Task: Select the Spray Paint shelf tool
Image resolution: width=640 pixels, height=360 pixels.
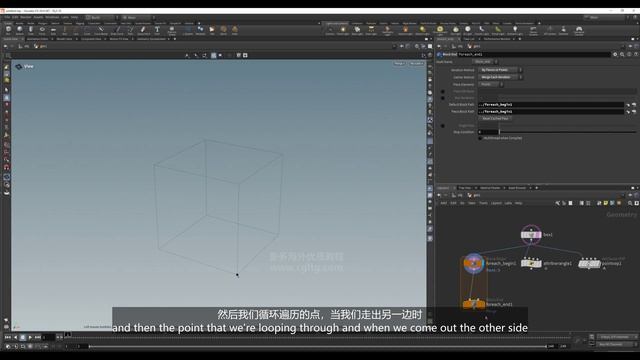Action: pos(143,30)
